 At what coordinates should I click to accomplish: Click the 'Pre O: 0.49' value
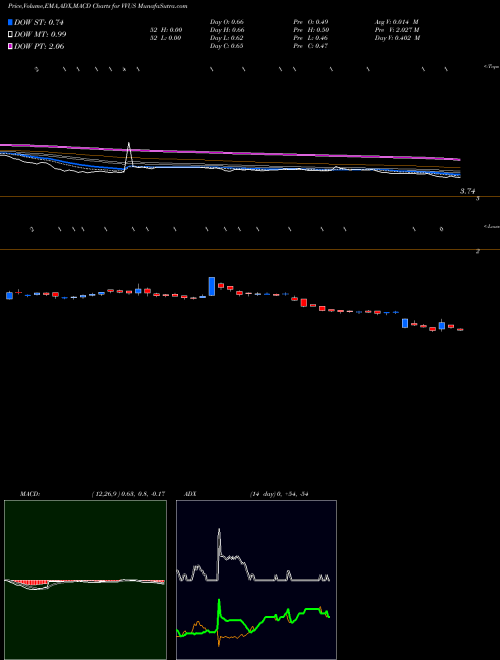[311, 22]
